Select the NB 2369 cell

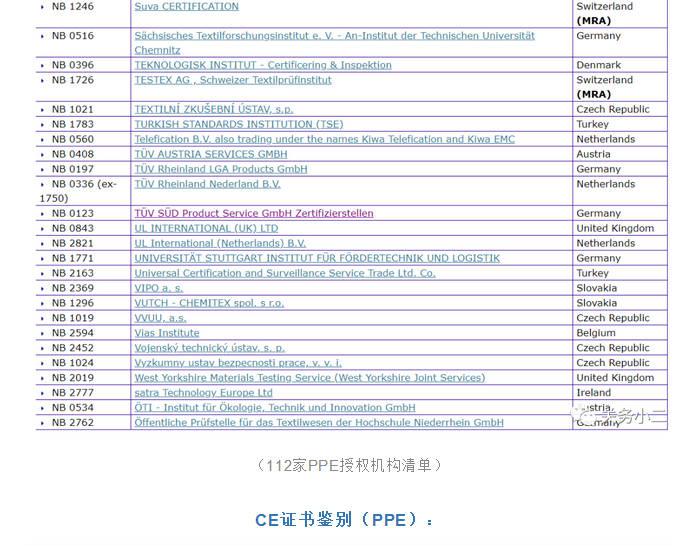tap(83, 288)
